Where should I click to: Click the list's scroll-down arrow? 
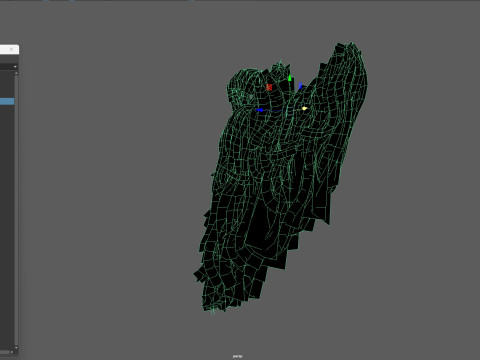(x=16, y=347)
